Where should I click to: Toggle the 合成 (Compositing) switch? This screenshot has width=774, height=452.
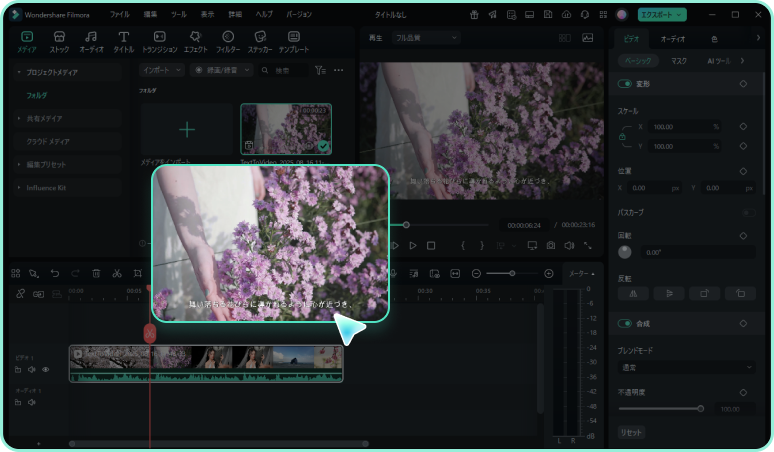click(x=624, y=324)
